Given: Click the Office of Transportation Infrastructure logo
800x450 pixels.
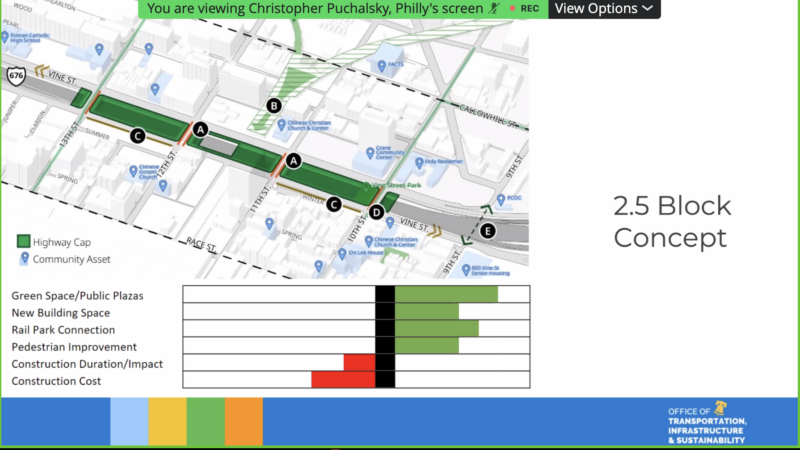Looking at the screenshot, I should click(707, 423).
